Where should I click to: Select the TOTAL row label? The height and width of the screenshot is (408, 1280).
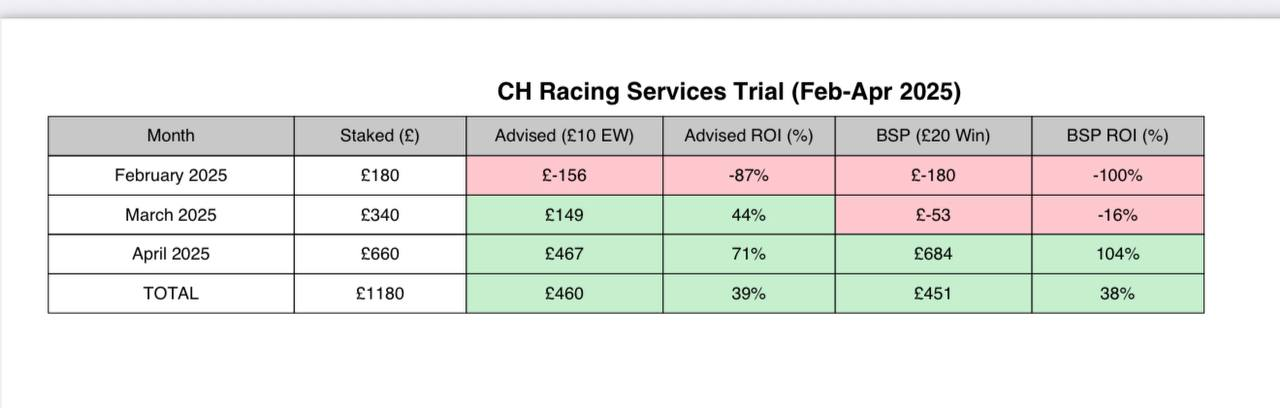tap(171, 293)
